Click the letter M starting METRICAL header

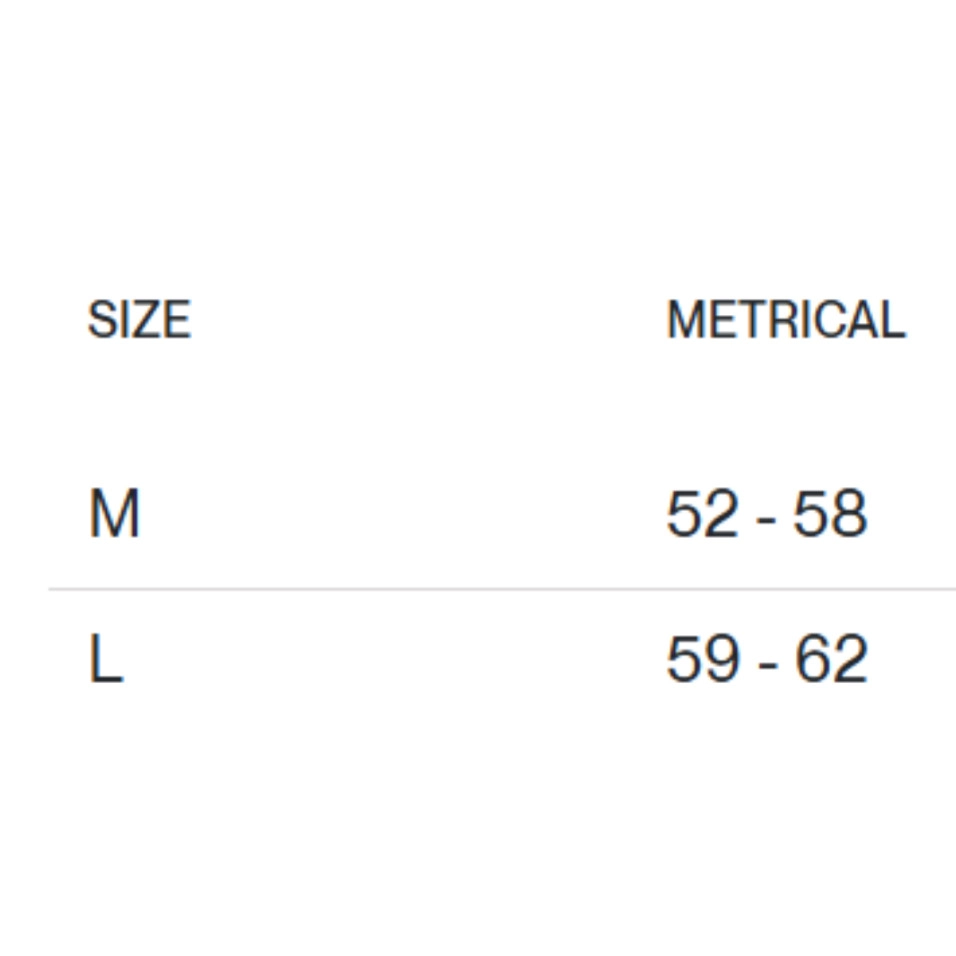click(x=685, y=320)
